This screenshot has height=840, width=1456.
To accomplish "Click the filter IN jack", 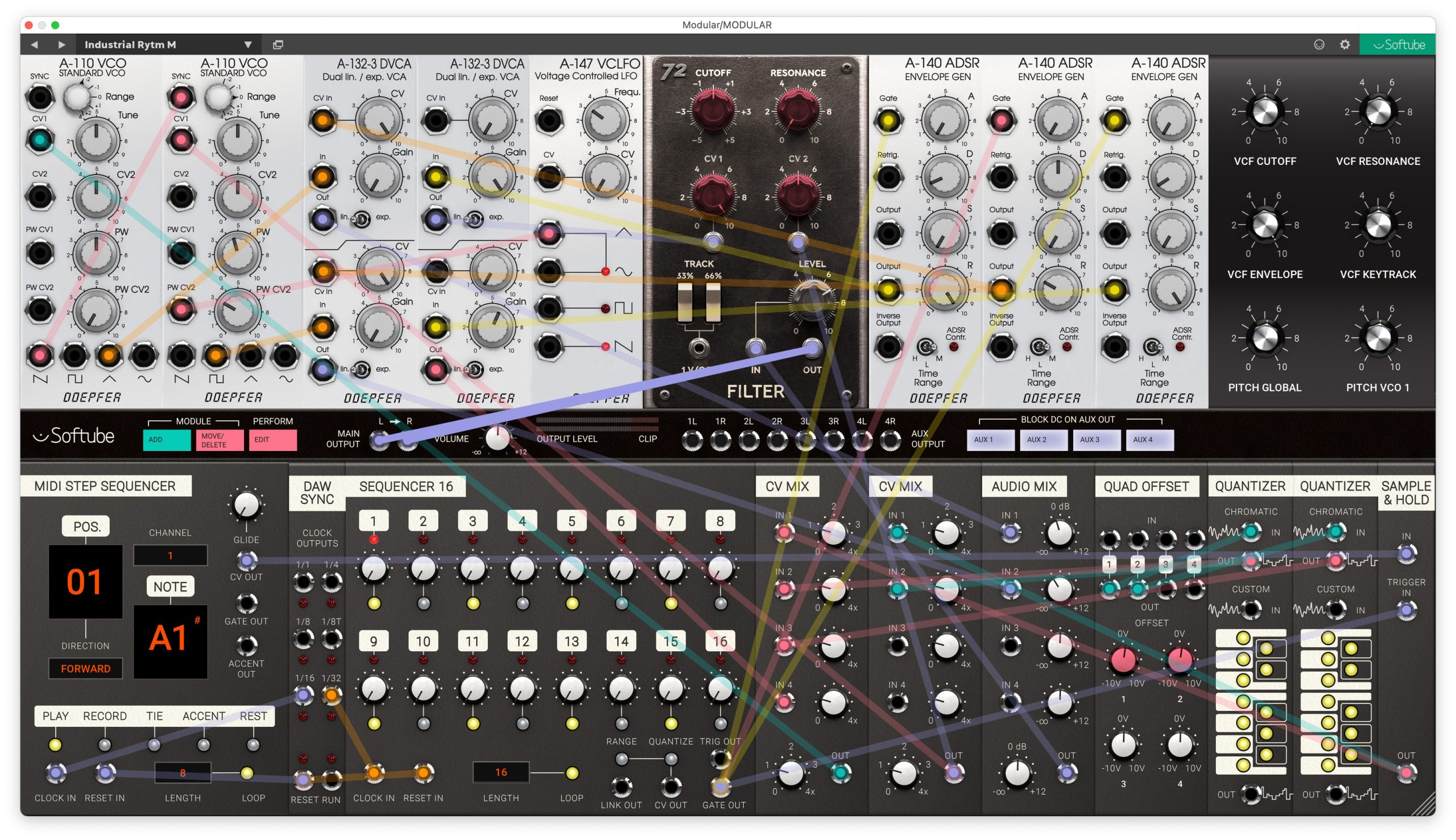I will tap(756, 347).
